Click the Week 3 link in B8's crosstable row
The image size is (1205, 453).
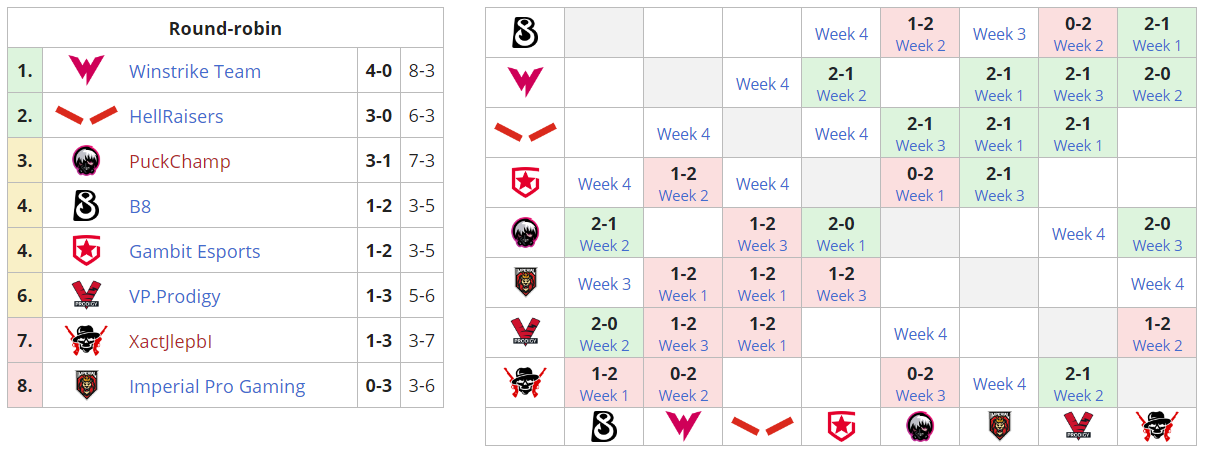[x=999, y=34]
